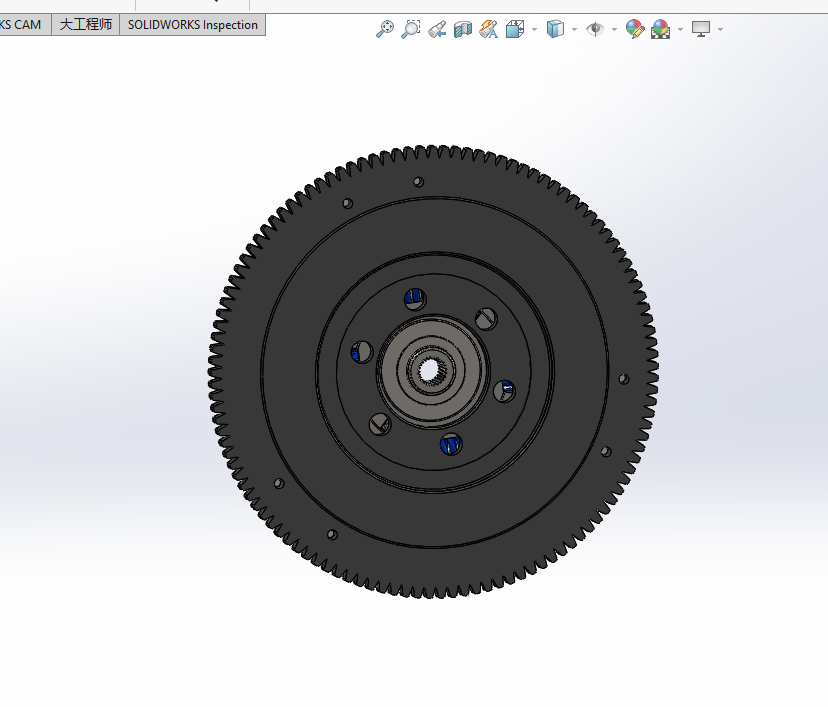Expand the Apply Scene dropdown arrow
This screenshot has width=828, height=707.
coord(680,29)
